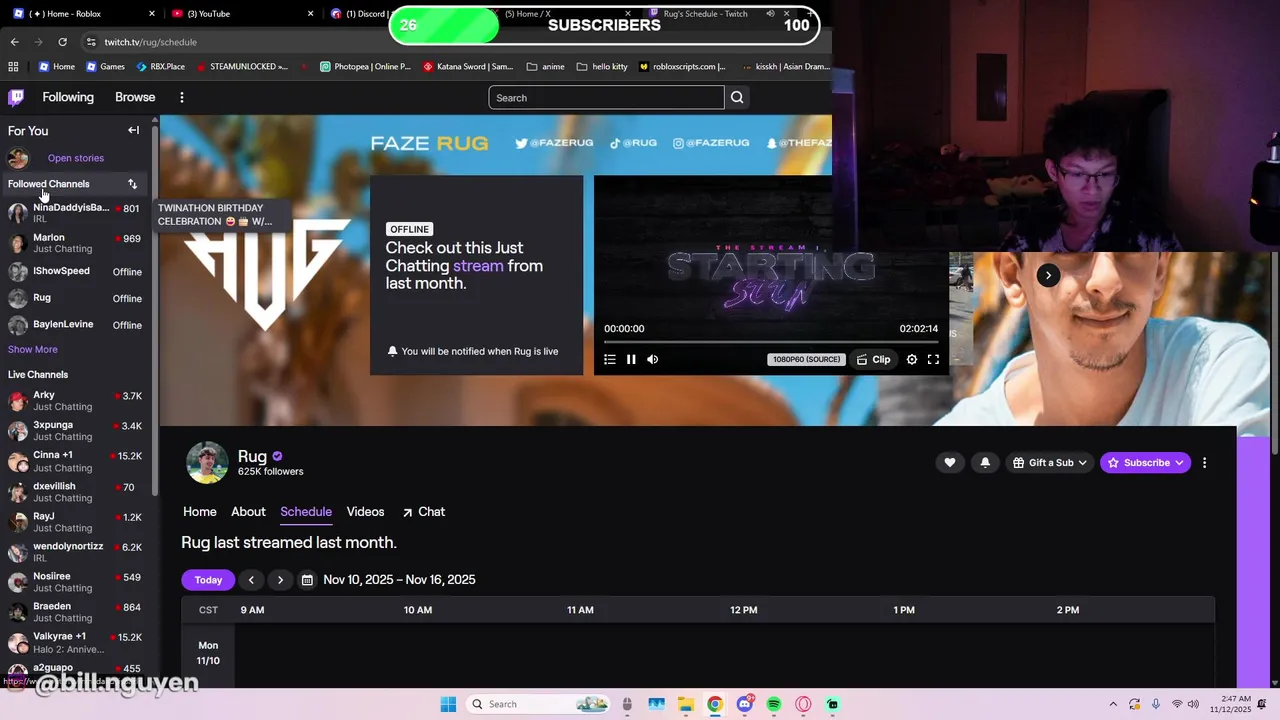The width and height of the screenshot is (1280, 720).
Task: Open IShowSpeed channel in the sidebar
Action: pos(75,271)
